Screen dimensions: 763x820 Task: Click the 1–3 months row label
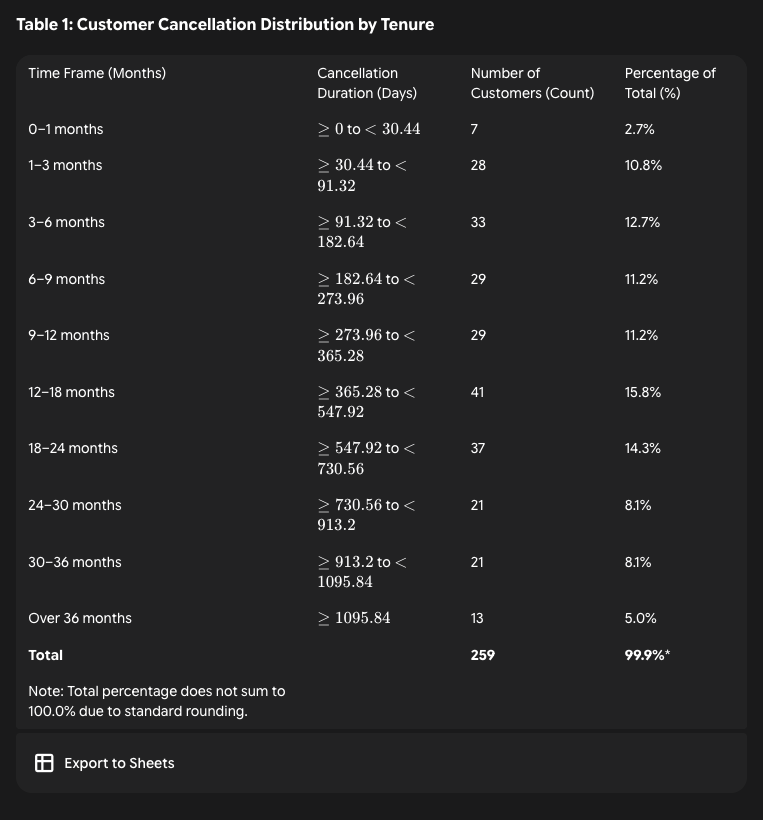[x=66, y=165]
